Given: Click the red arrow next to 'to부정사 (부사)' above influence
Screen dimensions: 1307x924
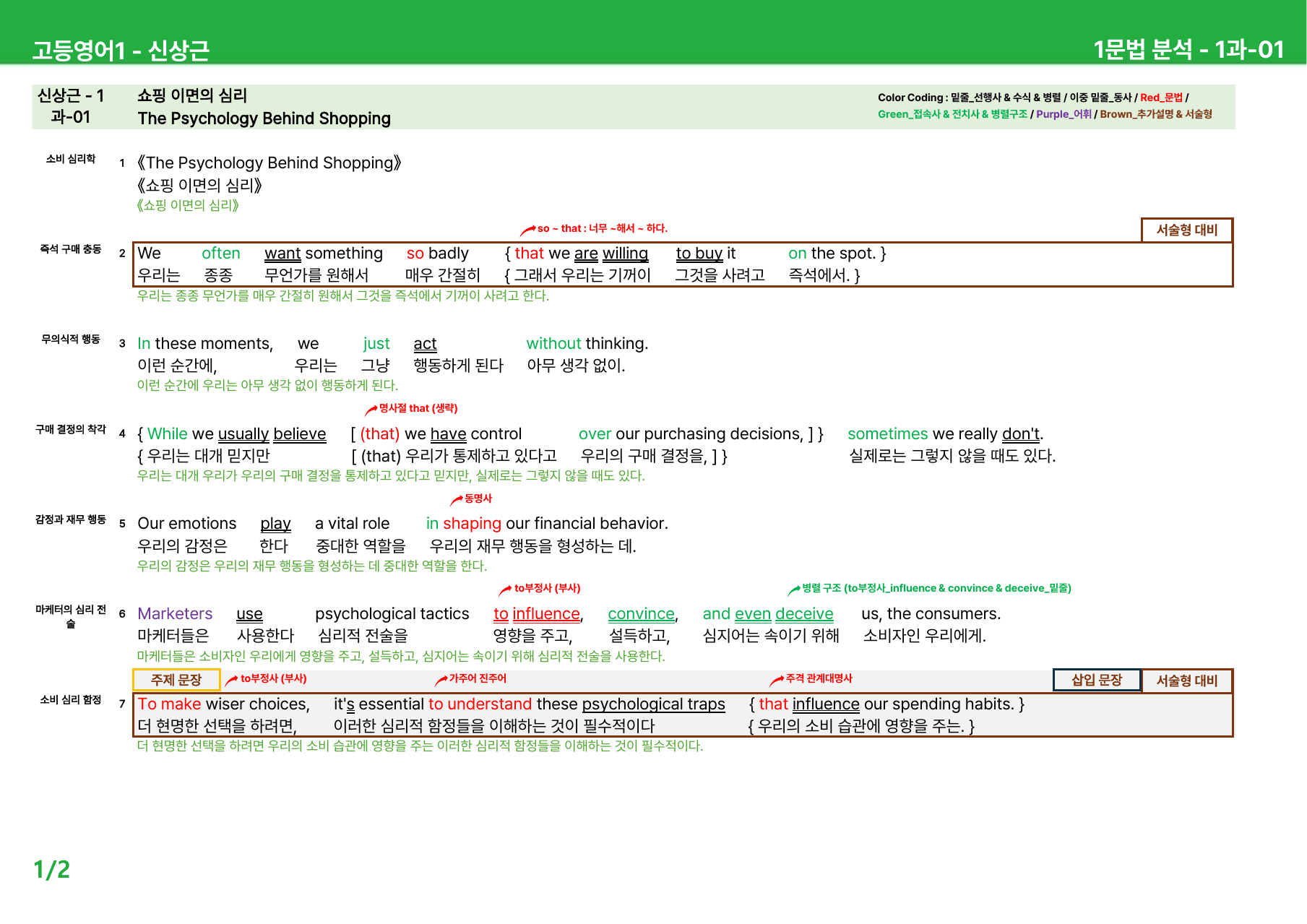Looking at the screenshot, I should tap(506, 590).
